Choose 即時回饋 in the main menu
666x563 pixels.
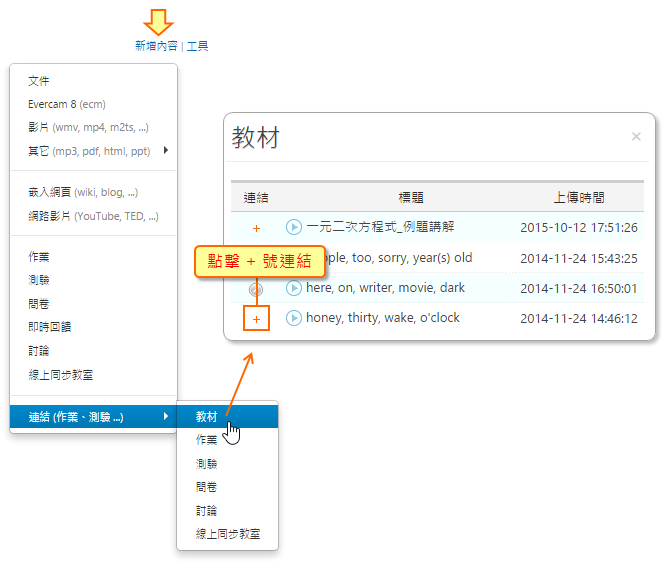tap(50, 327)
